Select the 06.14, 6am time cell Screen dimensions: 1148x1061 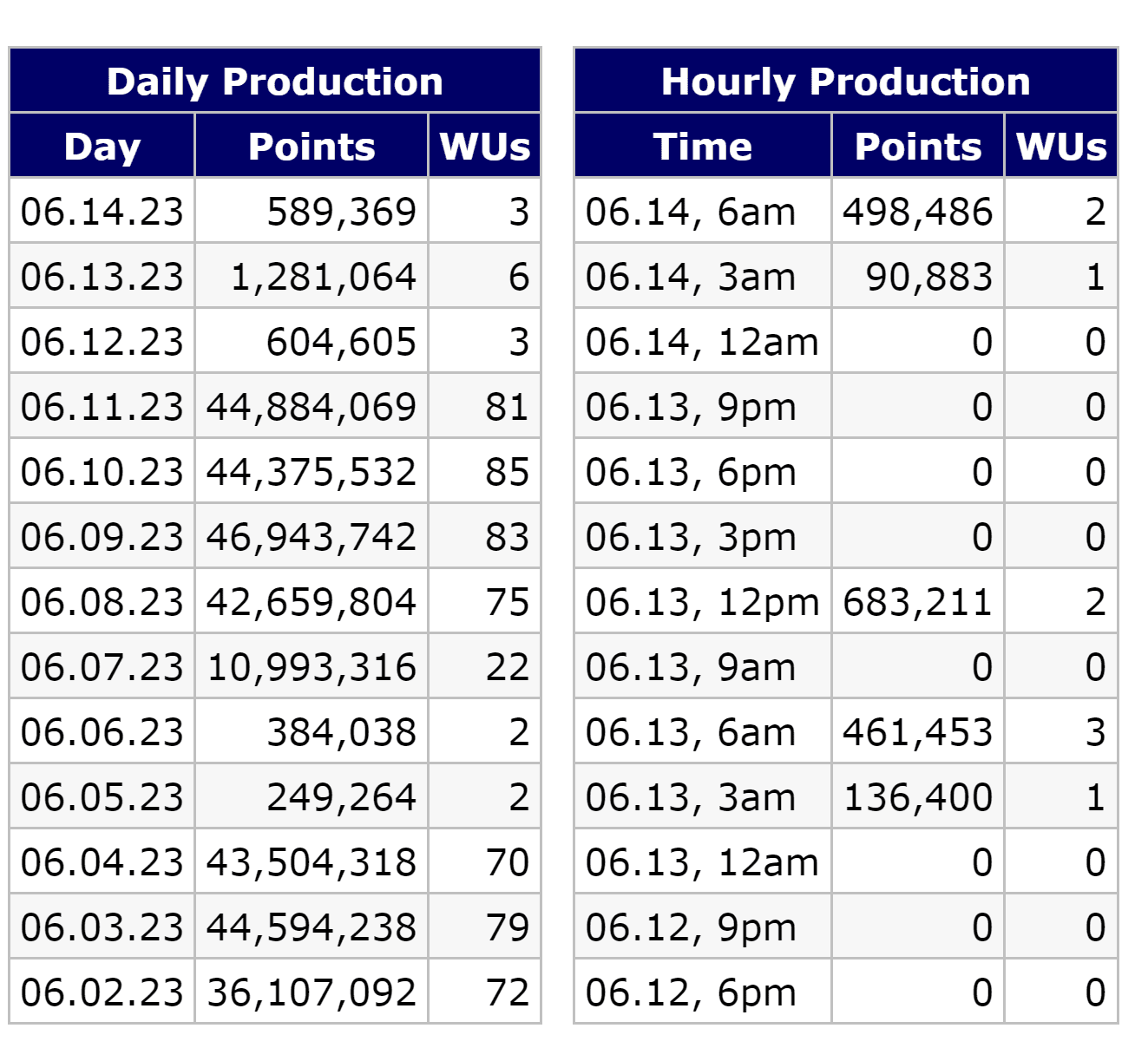pyautogui.click(x=691, y=212)
